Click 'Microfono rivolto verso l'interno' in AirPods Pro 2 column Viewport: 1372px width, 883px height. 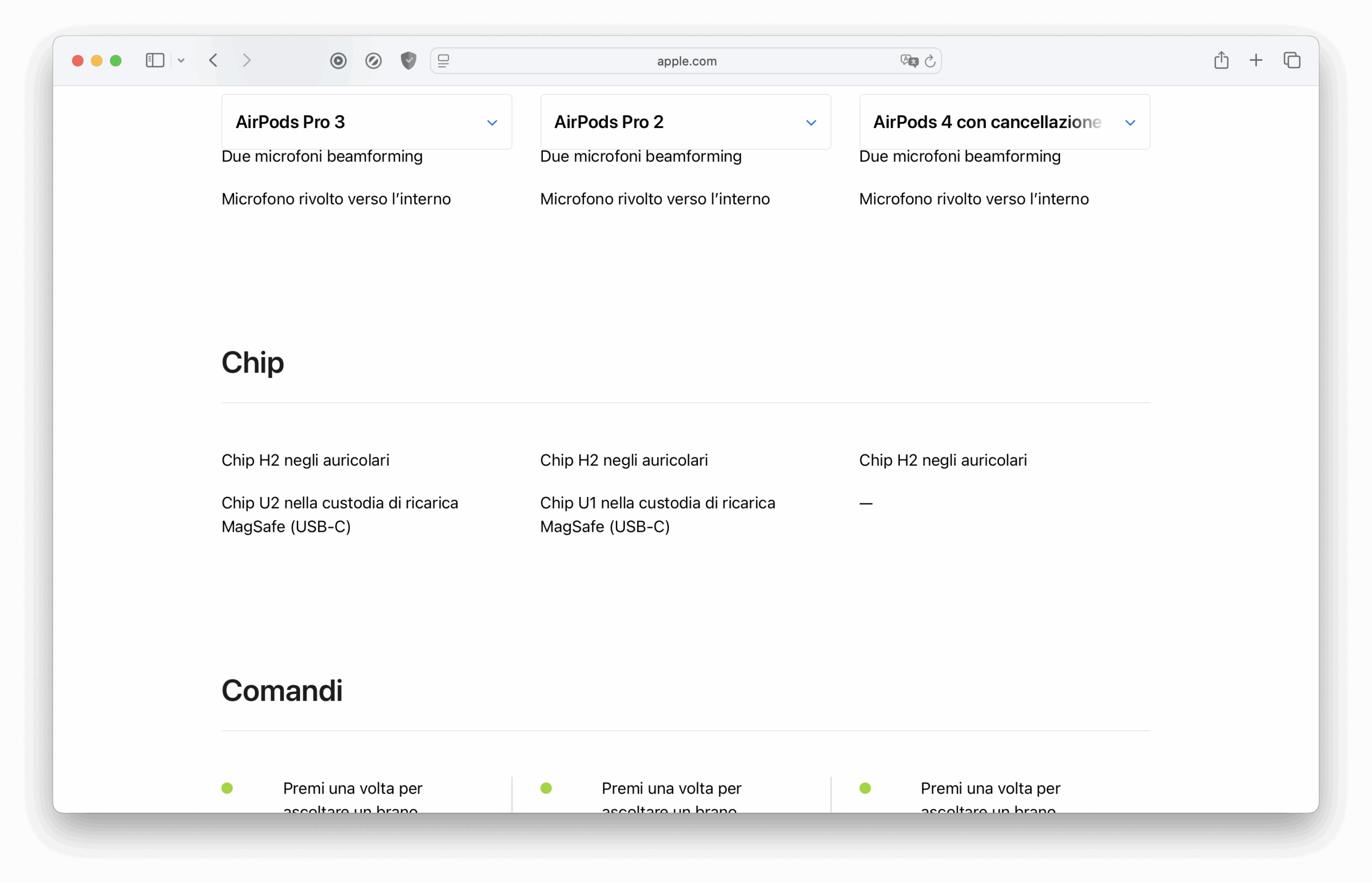[655, 199]
